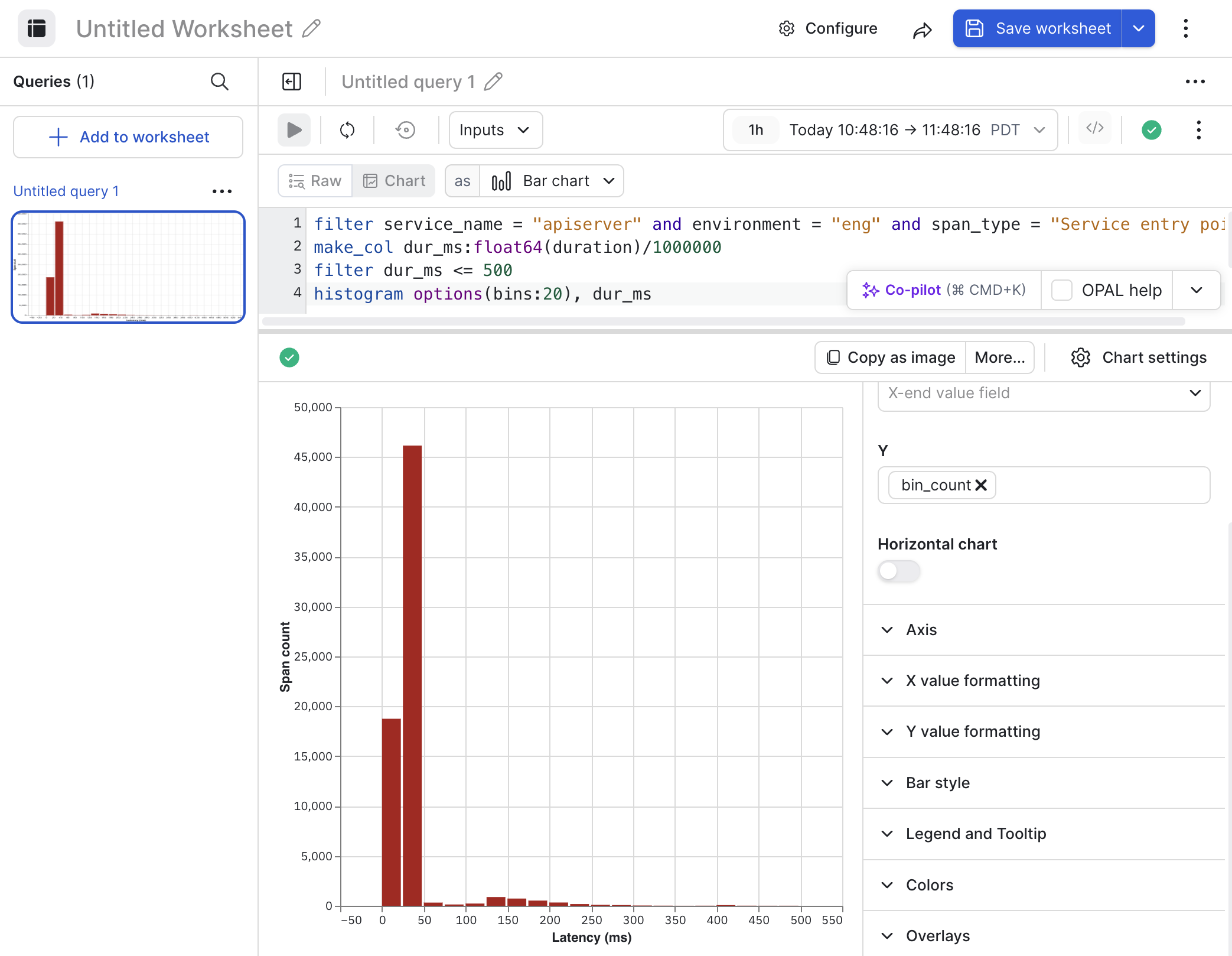Viewport: 1232px width, 956px height.
Task: Open the Bar chart type dropdown
Action: 552,181
